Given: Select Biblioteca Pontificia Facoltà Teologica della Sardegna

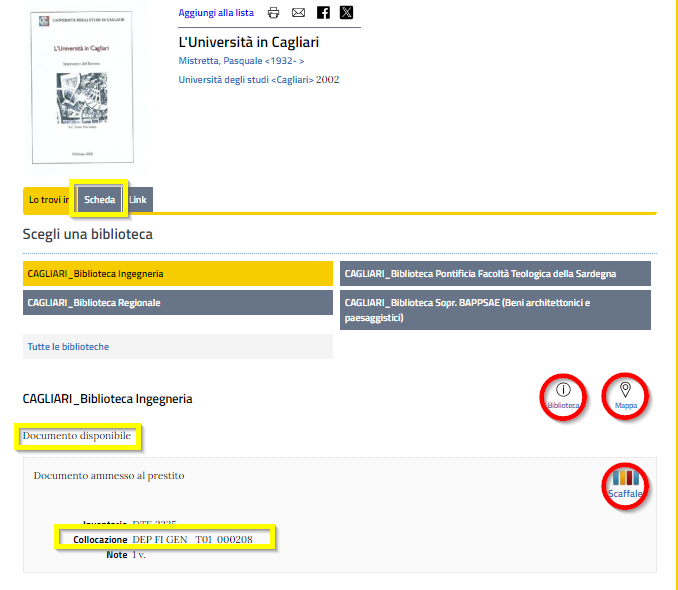Looking at the screenshot, I should pos(494,273).
